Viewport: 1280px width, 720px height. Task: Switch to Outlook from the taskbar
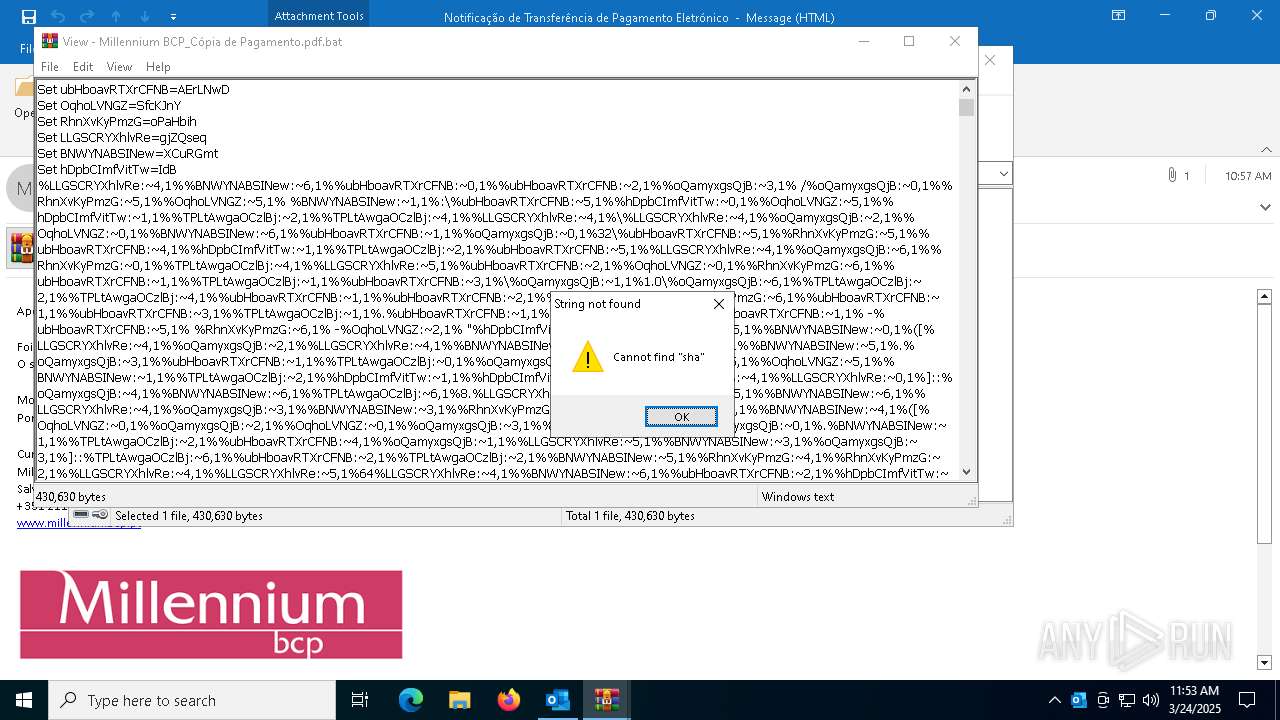(x=557, y=700)
